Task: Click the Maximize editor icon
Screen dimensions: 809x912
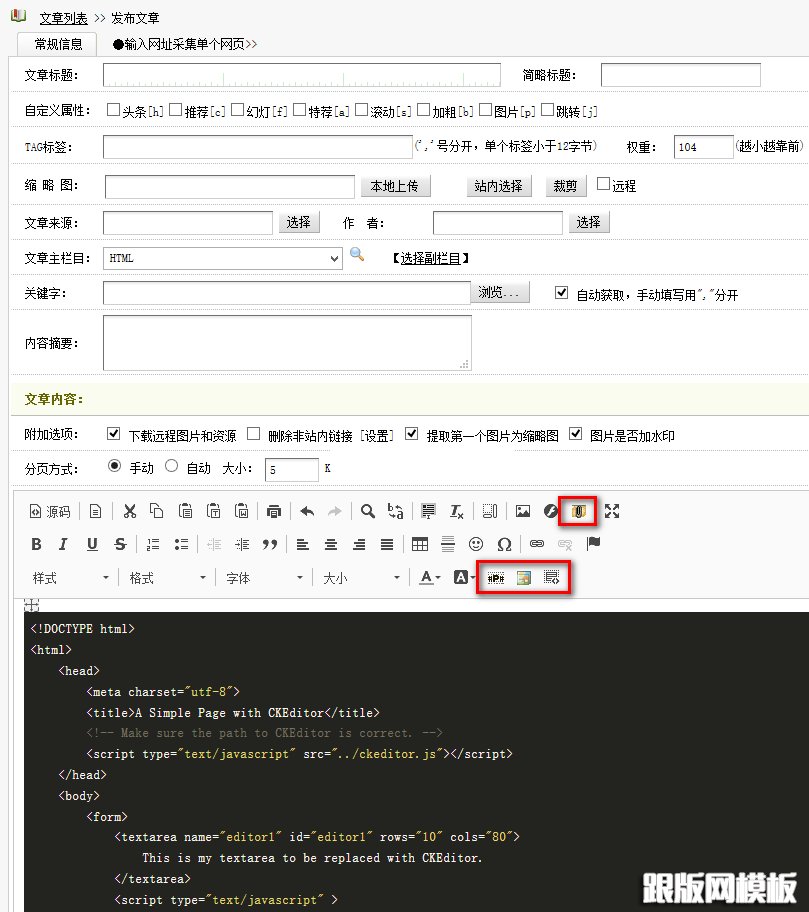Action: click(612, 511)
